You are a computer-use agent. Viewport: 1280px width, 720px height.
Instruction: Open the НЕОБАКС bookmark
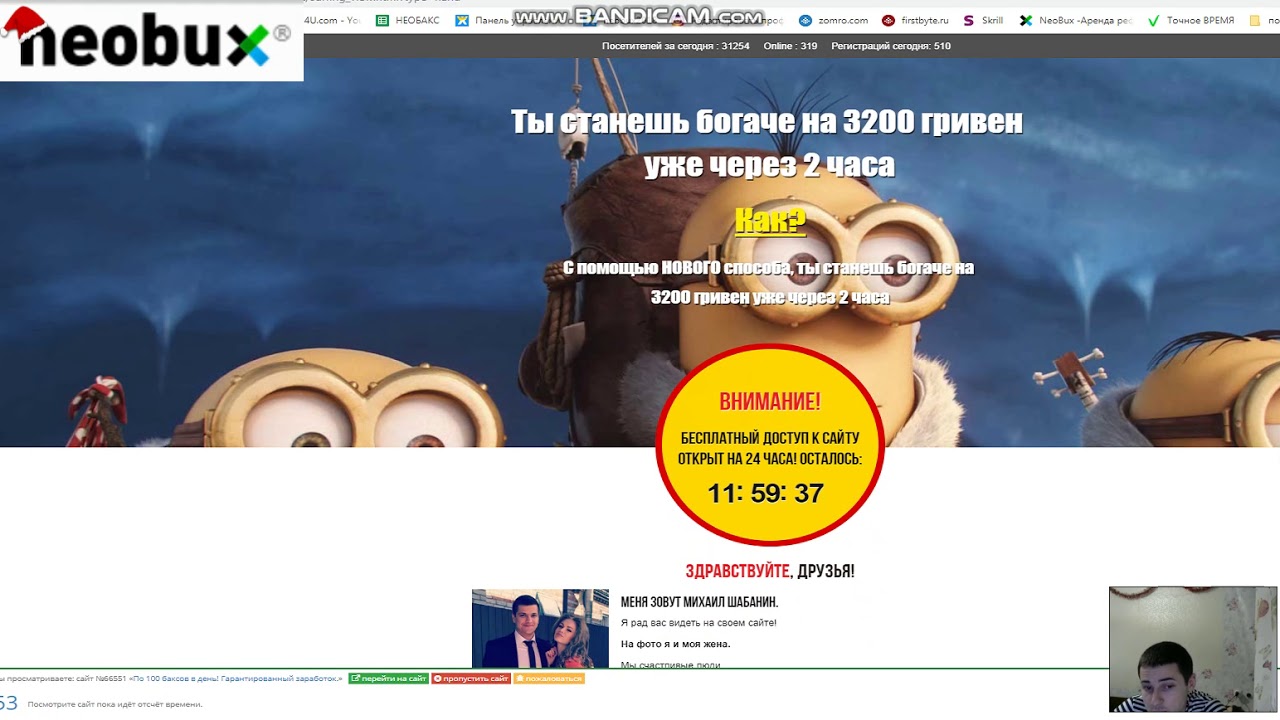click(x=407, y=20)
